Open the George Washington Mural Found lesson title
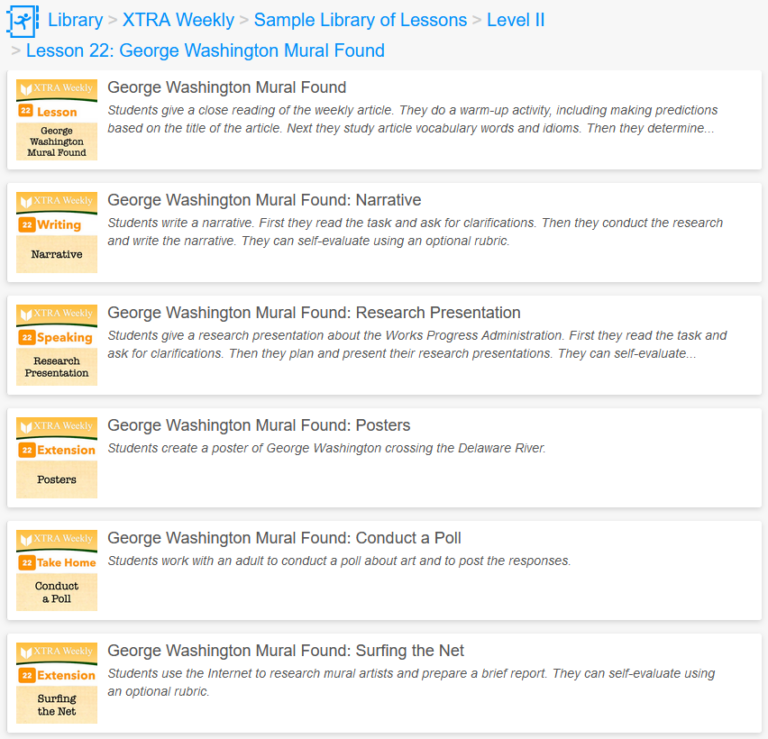 coord(227,88)
